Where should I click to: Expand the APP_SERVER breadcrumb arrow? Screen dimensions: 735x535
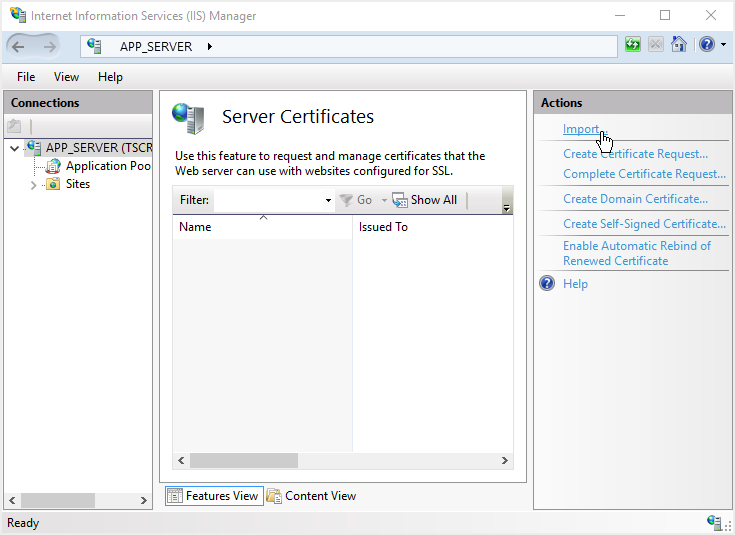pos(210,46)
